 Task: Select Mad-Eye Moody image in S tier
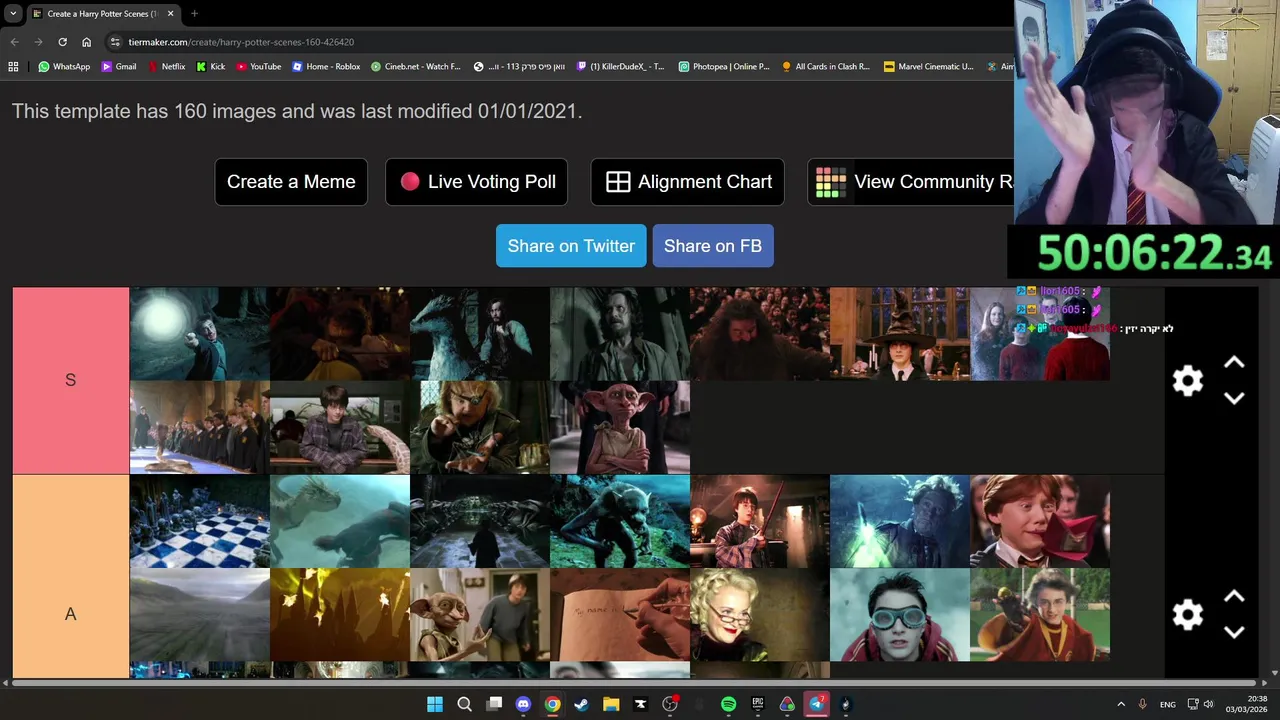(480, 427)
